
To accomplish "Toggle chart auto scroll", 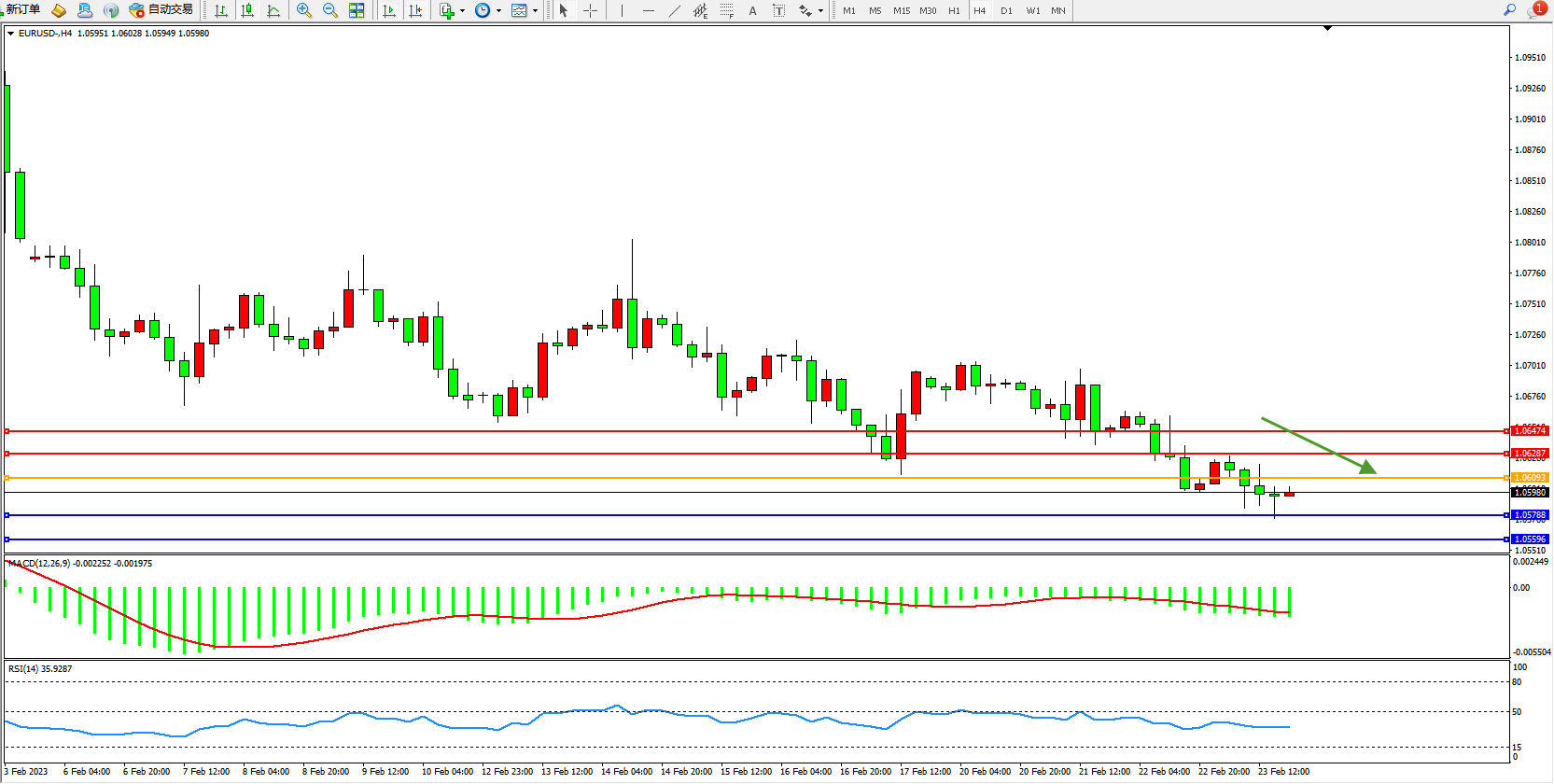I will tap(389, 10).
